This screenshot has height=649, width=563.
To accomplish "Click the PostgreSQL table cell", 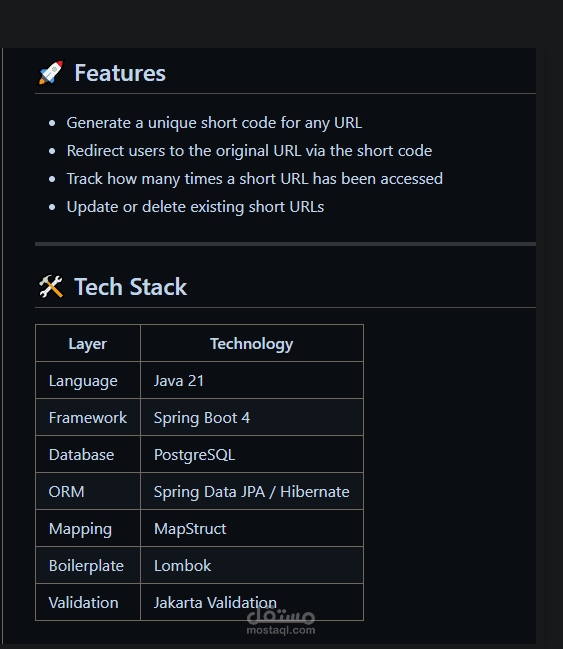I will [x=252, y=454].
